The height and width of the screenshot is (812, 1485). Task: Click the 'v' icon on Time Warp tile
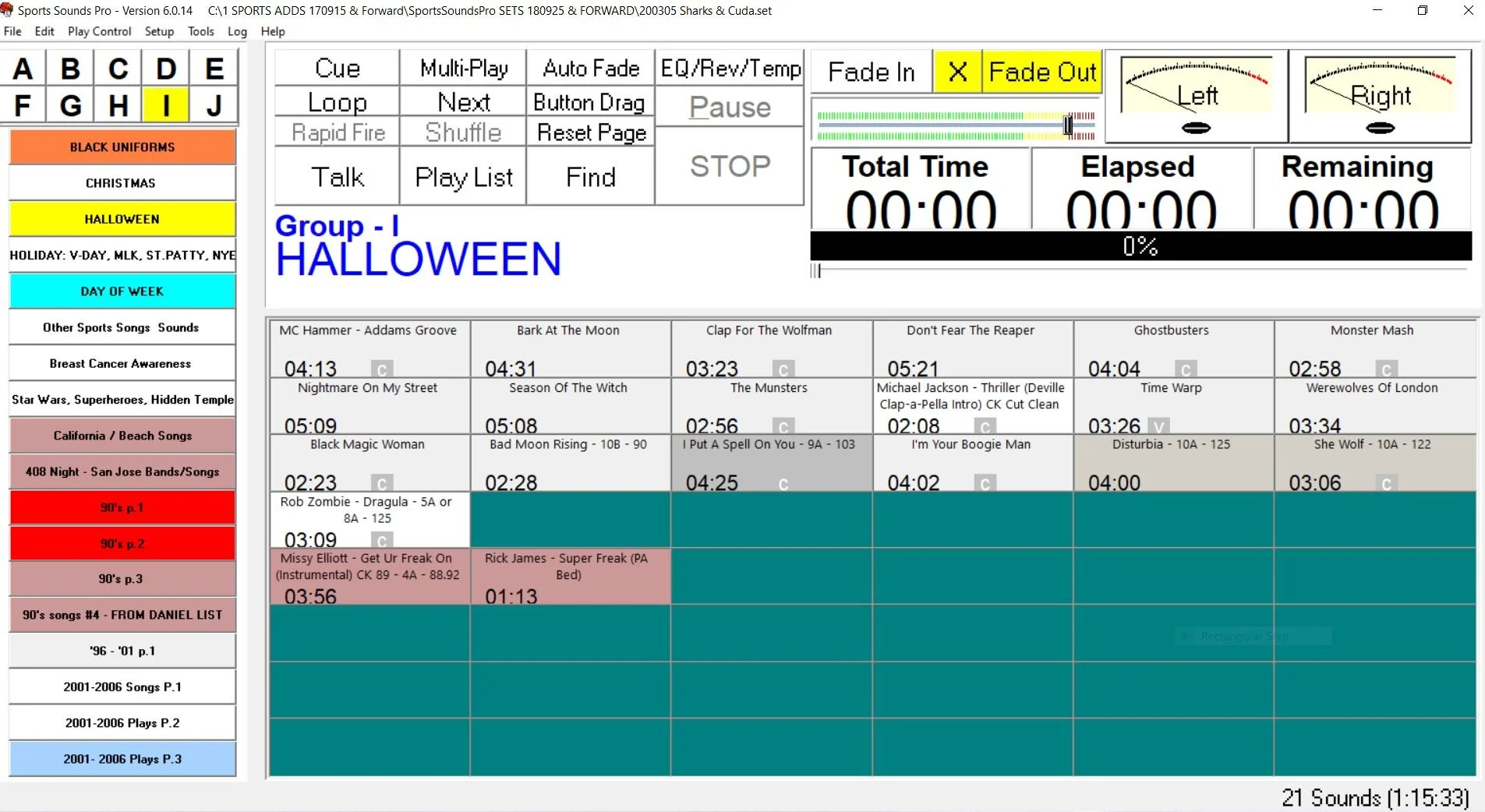point(1159,426)
